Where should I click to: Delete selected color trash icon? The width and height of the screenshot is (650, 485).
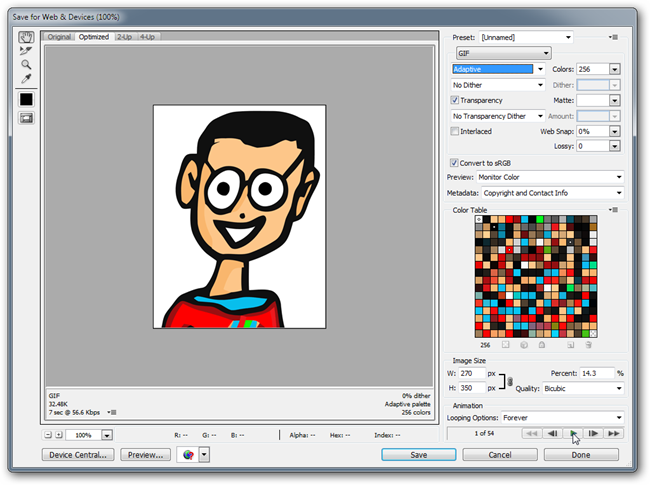pyautogui.click(x=589, y=345)
